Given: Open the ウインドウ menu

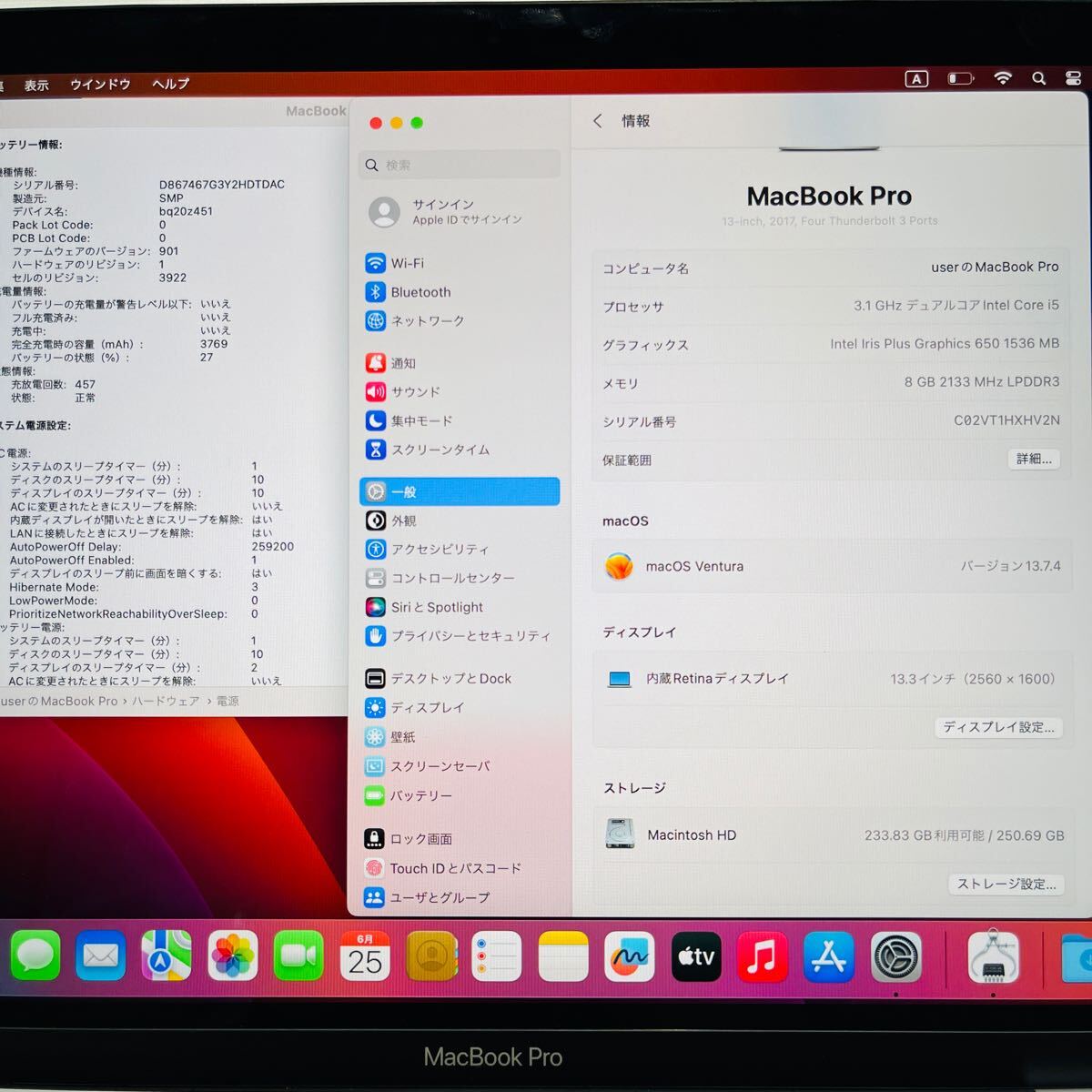Looking at the screenshot, I should tap(100, 85).
